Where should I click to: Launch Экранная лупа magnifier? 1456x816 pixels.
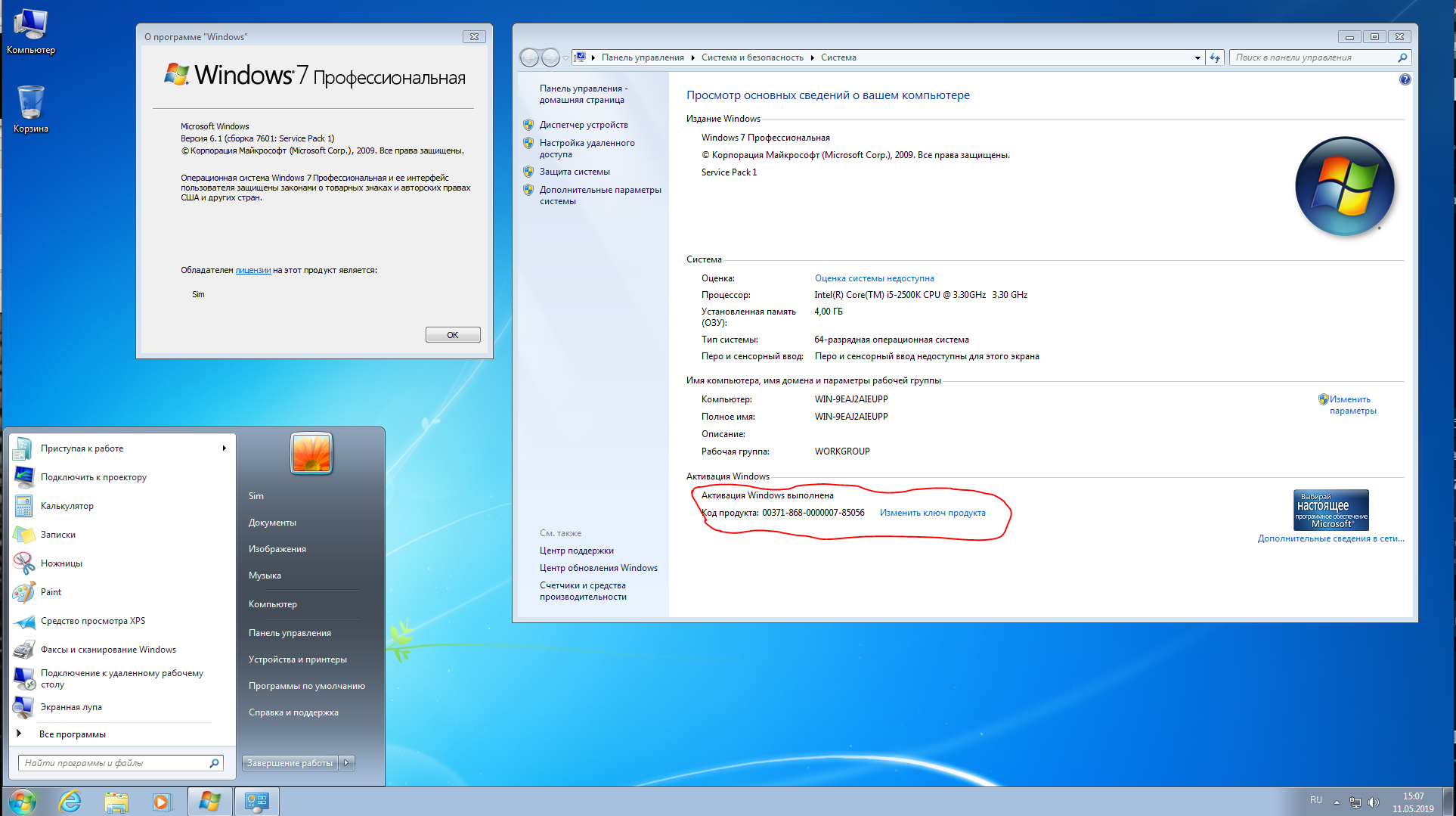pos(121,707)
